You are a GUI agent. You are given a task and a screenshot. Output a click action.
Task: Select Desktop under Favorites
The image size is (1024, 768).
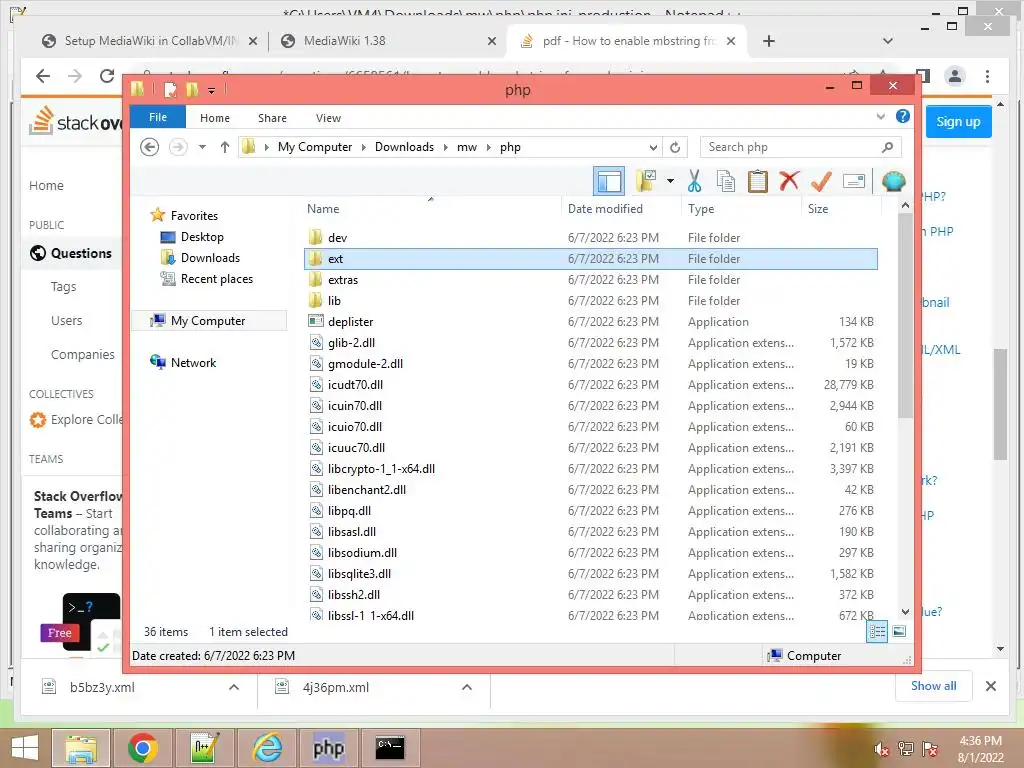pyautogui.click(x=202, y=236)
